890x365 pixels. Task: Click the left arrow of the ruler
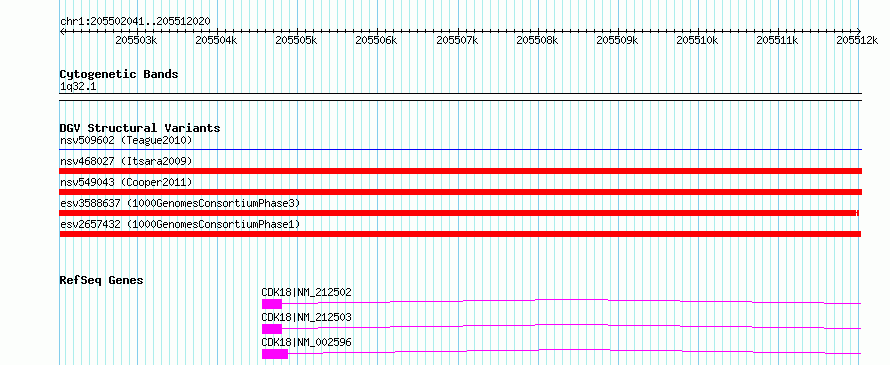pyautogui.click(x=62, y=31)
